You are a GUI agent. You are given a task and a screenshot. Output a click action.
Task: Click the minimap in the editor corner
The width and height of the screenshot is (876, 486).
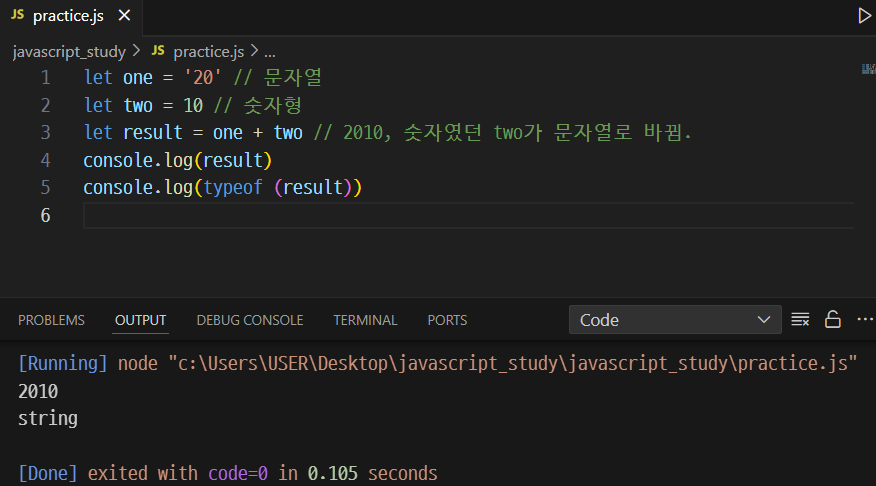point(868,69)
